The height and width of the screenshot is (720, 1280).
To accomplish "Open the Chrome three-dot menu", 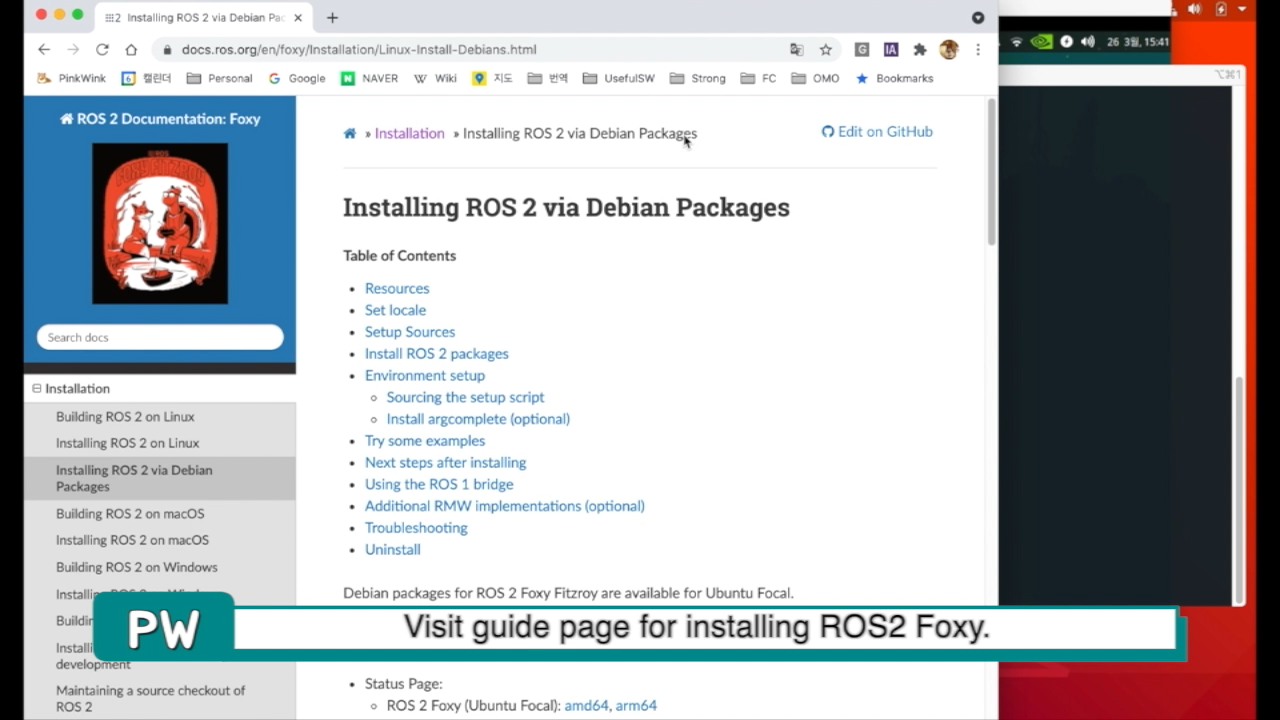I will coord(978,49).
